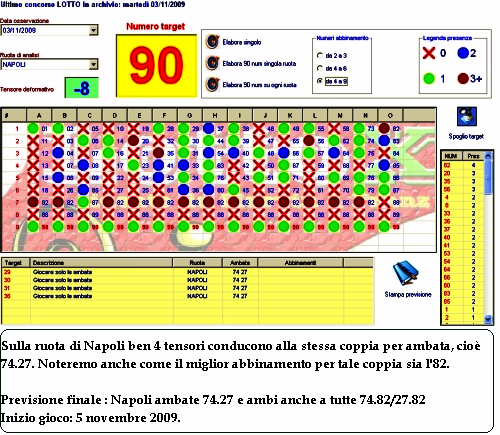Click the grid column header H
The image size is (500, 435).
[215, 115]
